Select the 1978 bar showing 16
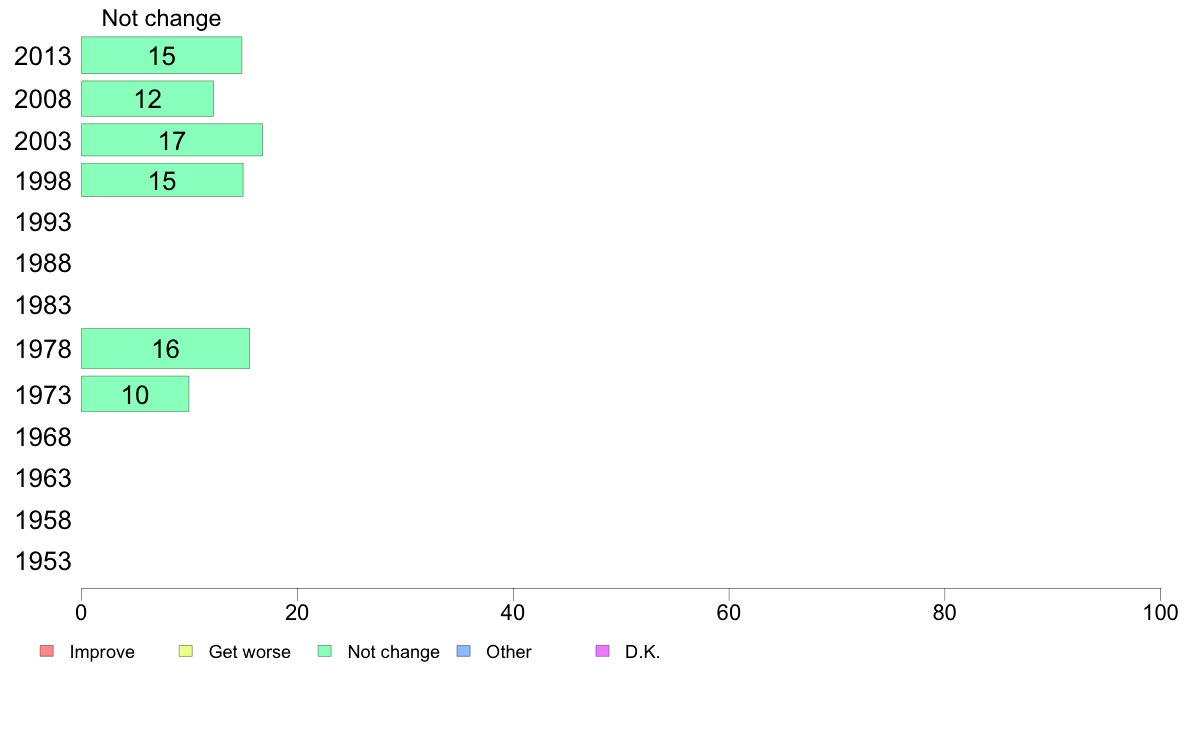 (165, 349)
